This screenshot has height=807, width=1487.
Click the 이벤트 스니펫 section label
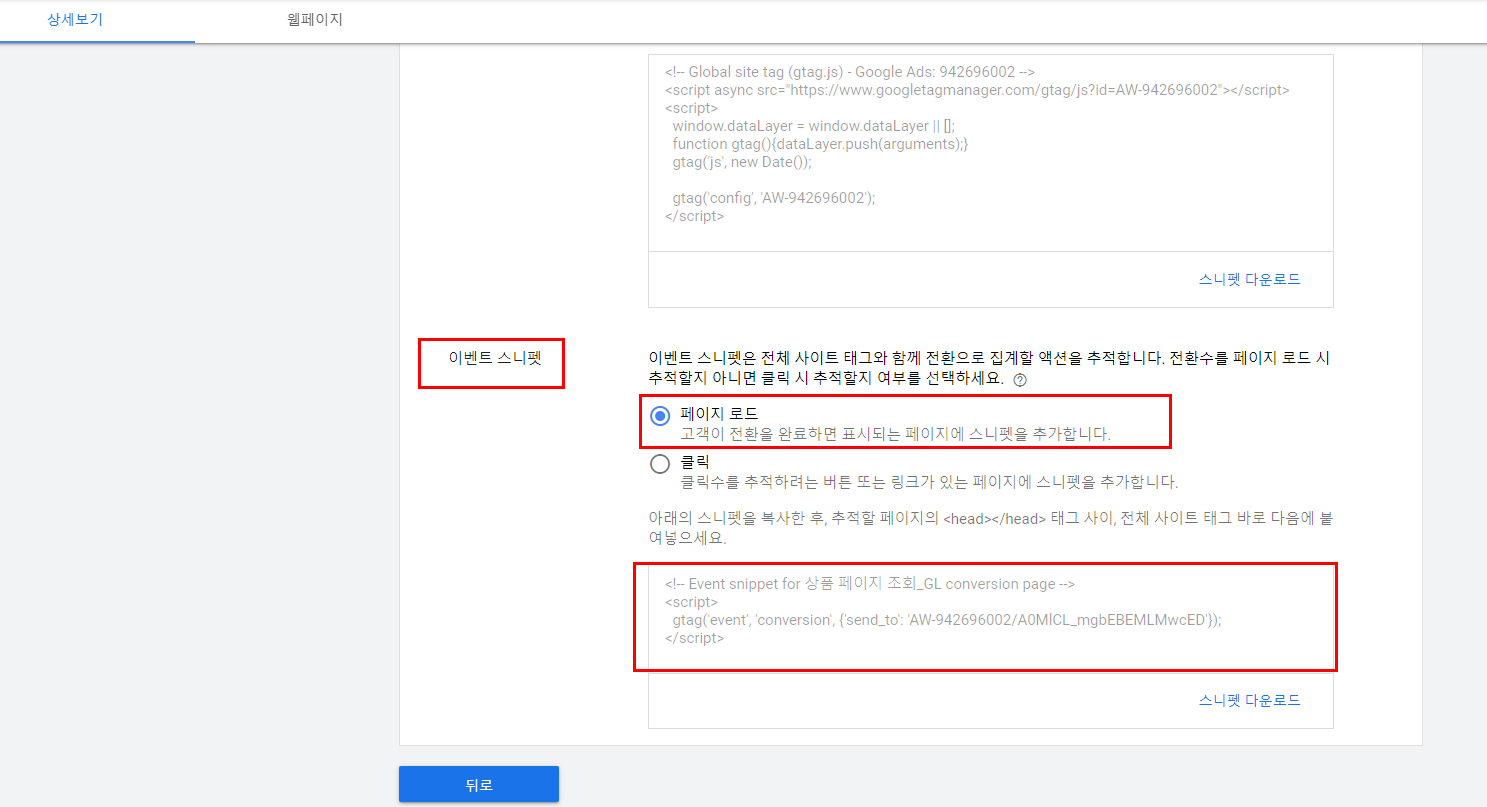[494, 357]
